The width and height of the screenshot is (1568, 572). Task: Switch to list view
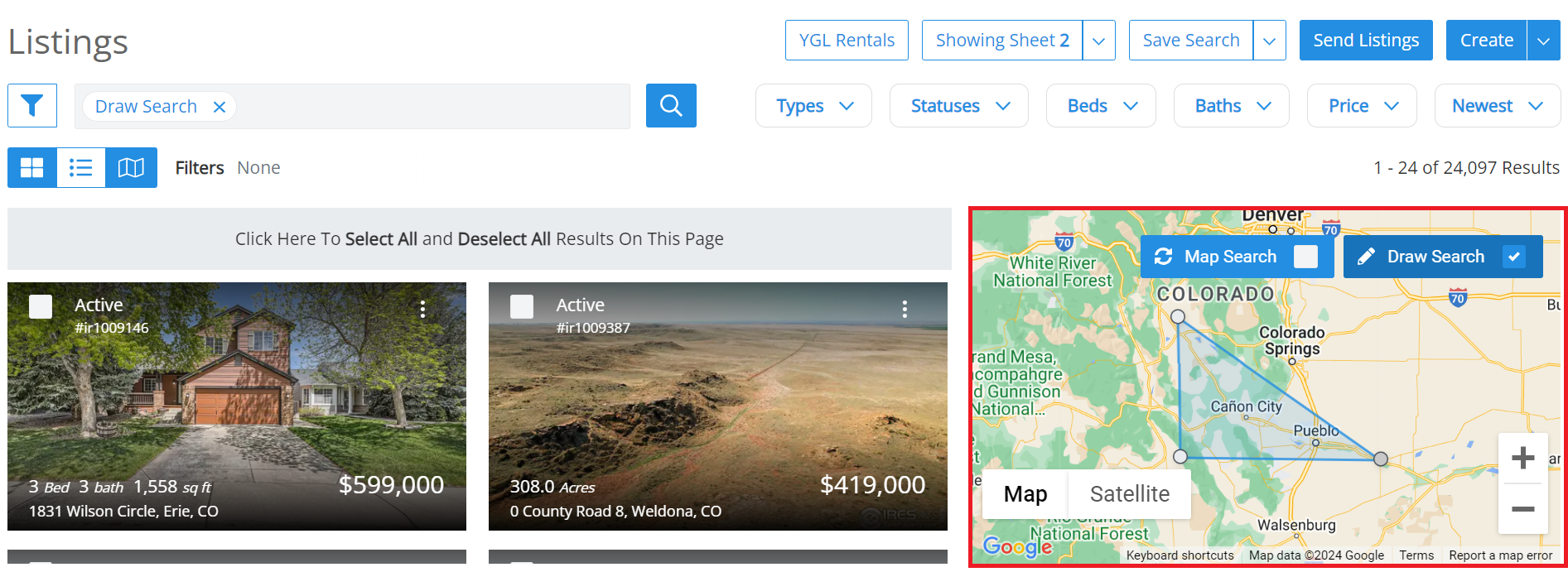pyautogui.click(x=81, y=168)
